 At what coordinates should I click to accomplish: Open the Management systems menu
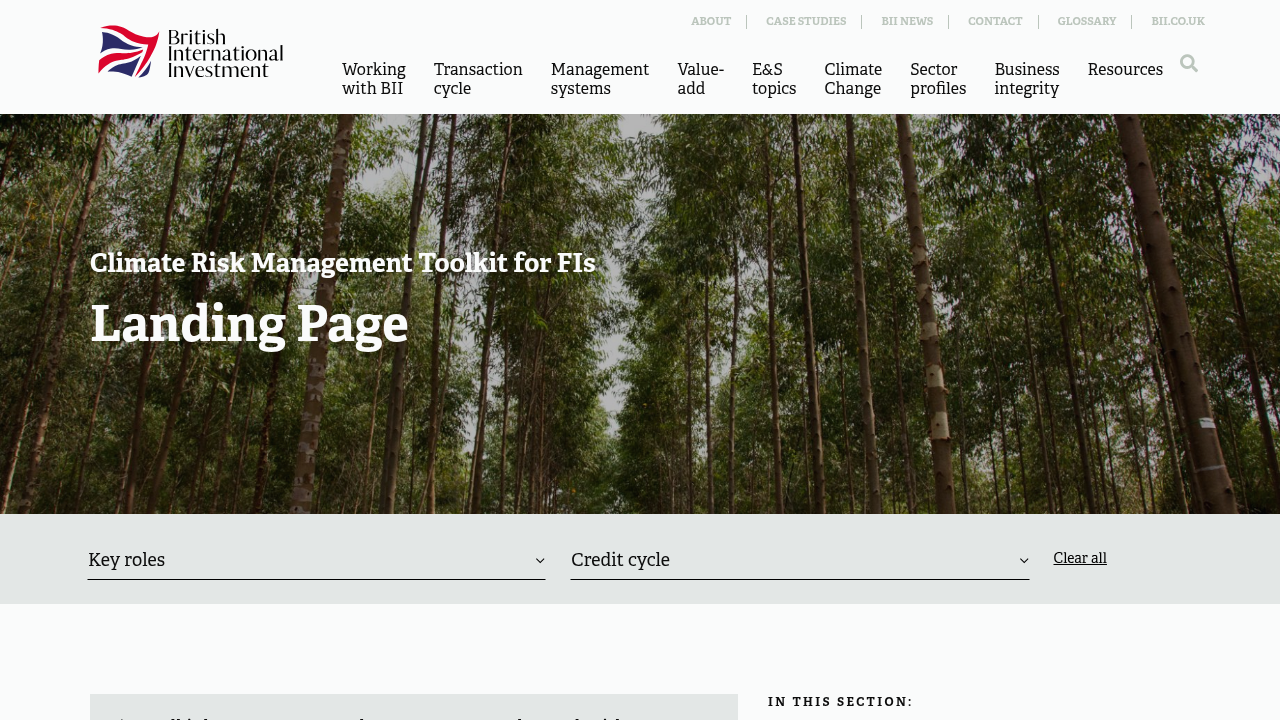click(x=600, y=79)
